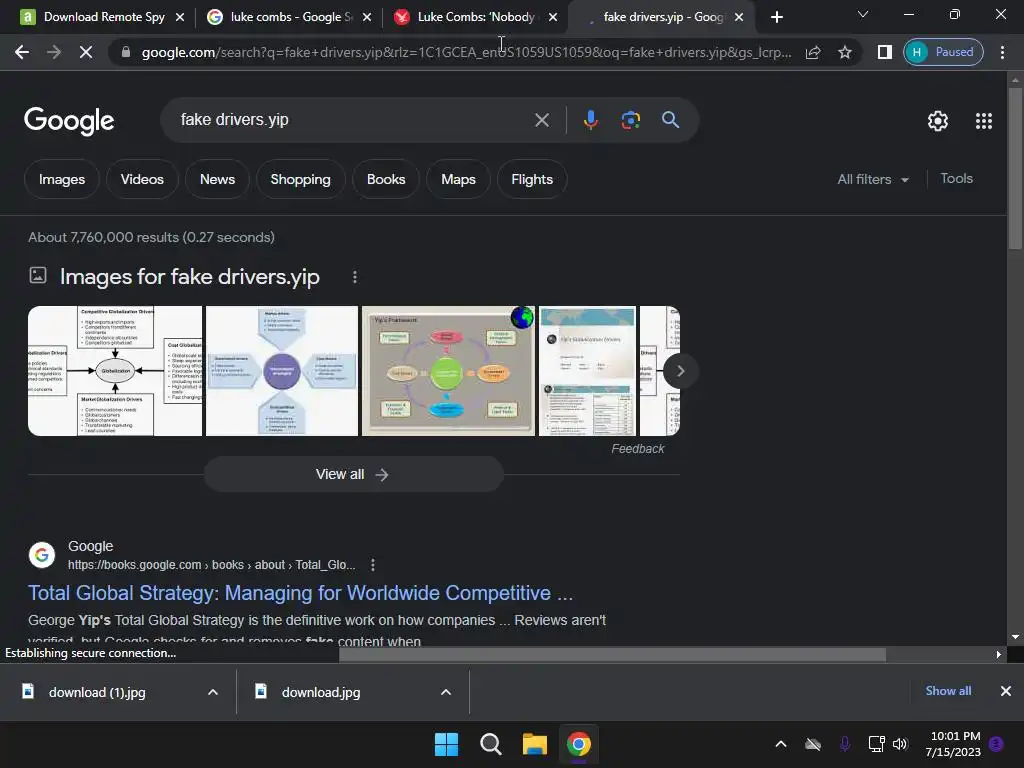The width and height of the screenshot is (1024, 768).
Task: Open the purple circle diagram thumbnail
Action: [282, 371]
